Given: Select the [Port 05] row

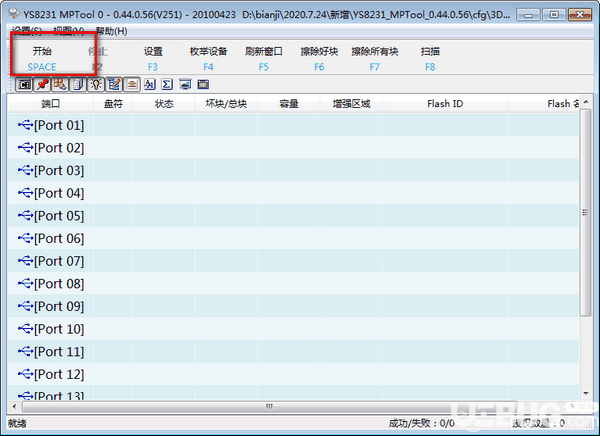Looking at the screenshot, I should (293, 215).
